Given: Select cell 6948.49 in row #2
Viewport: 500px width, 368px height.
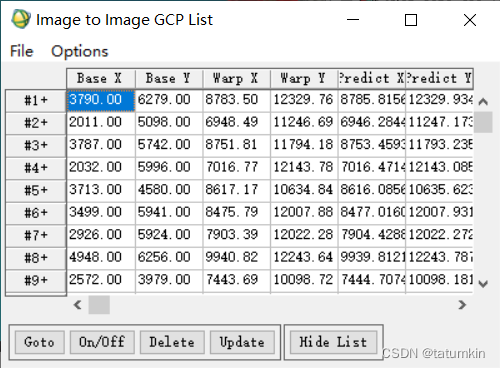Looking at the screenshot, I should point(237,123).
